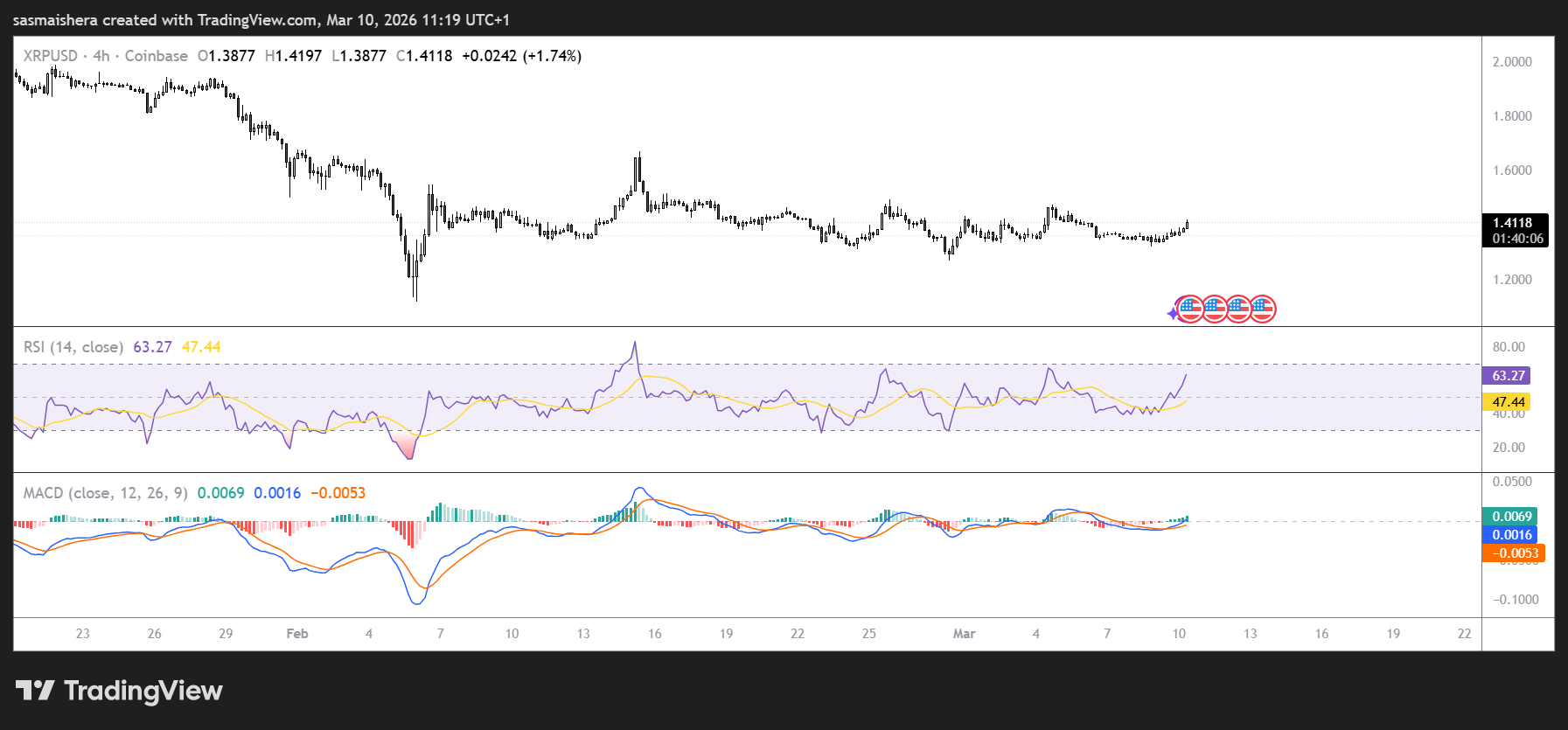This screenshot has height=730, width=1568.
Task: Click the 25 date on time axis
Action: click(x=869, y=634)
